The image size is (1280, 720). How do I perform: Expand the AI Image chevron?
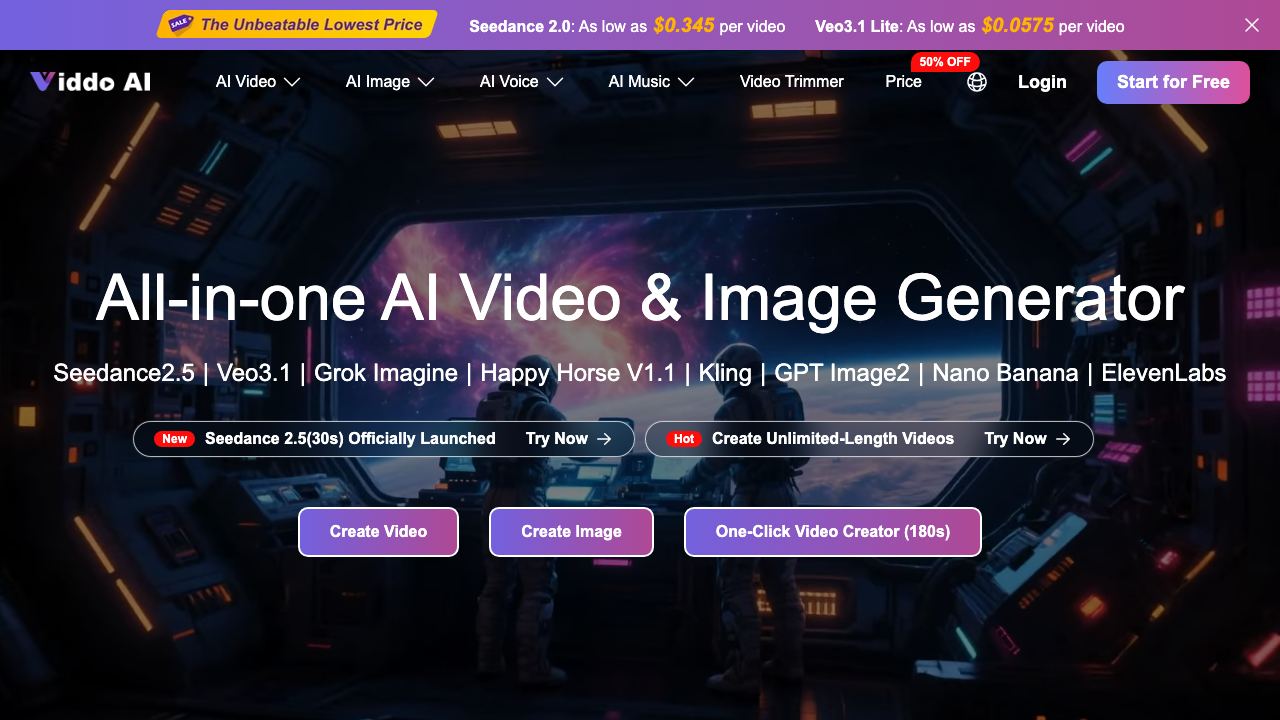point(426,82)
